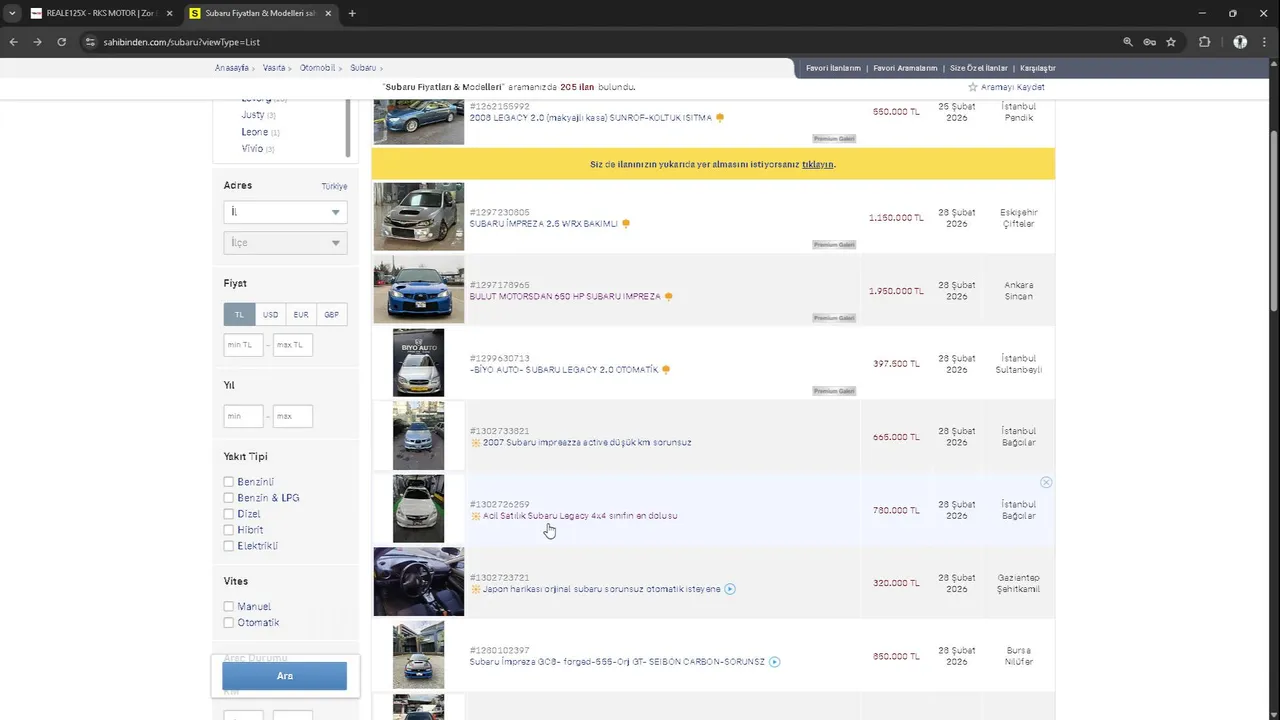Viewport: 1280px width, 720px height.
Task: Open the Chrome three-dot menu
Action: pos(1265,42)
